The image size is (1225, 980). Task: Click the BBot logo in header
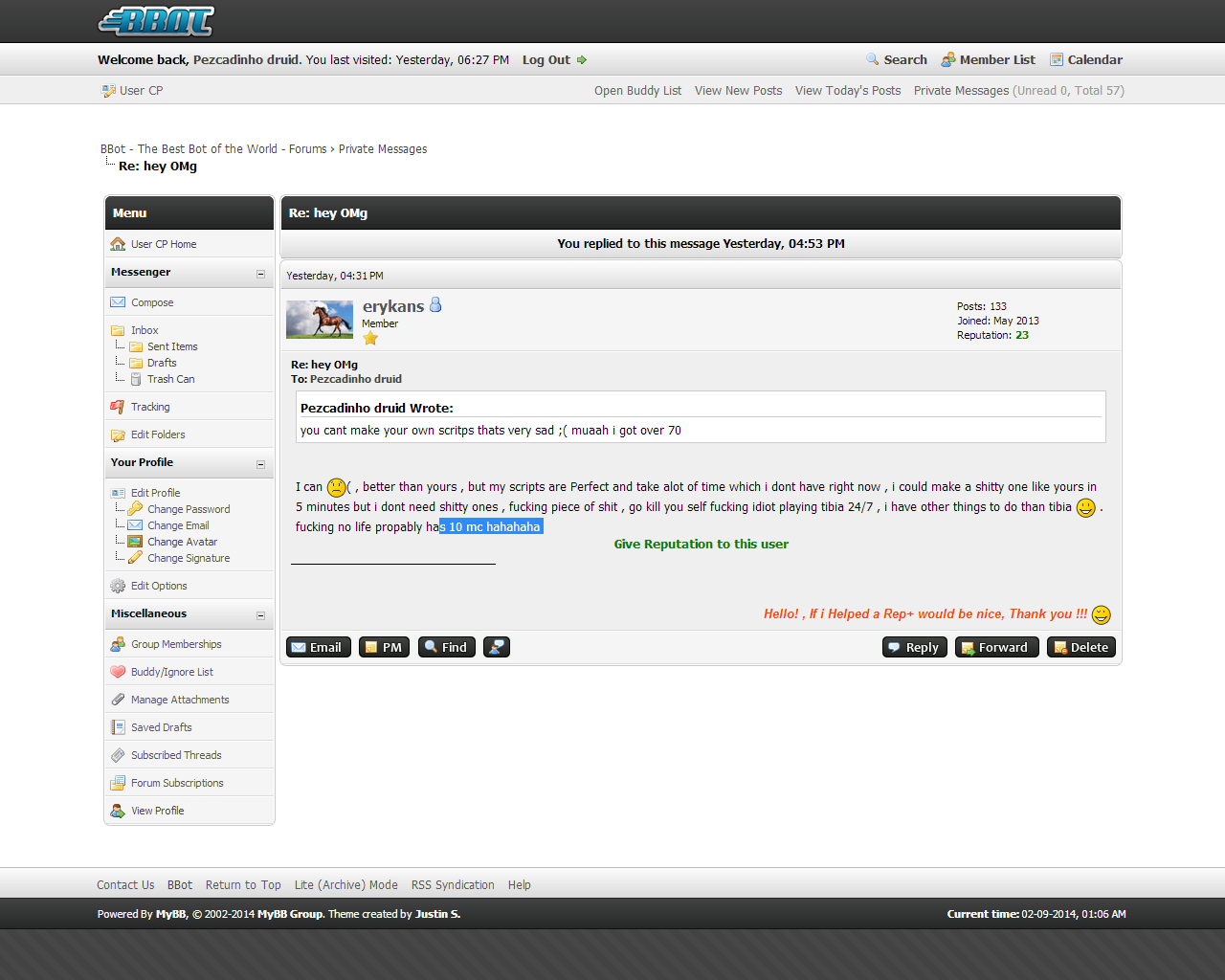[156, 21]
